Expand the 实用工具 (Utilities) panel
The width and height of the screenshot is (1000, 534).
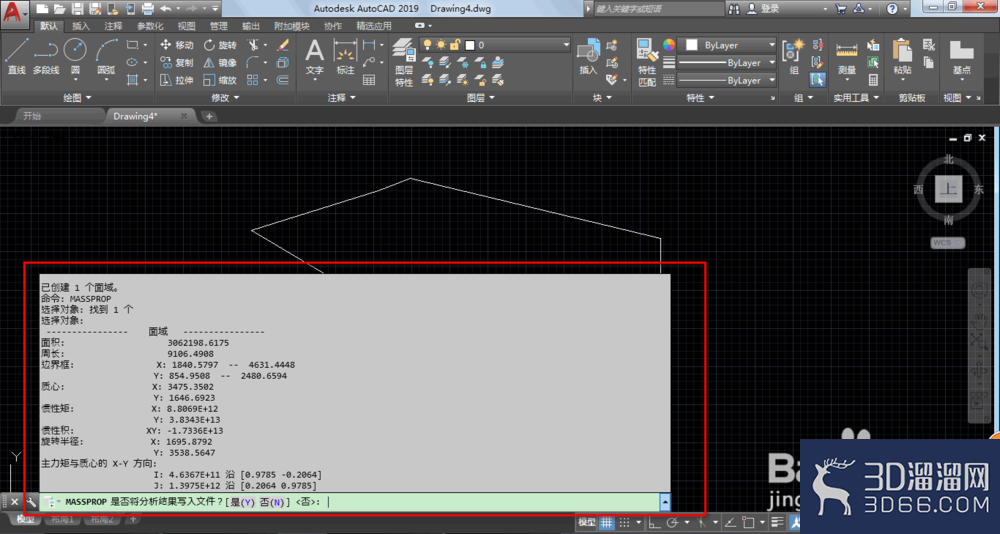pyautogui.click(x=857, y=98)
